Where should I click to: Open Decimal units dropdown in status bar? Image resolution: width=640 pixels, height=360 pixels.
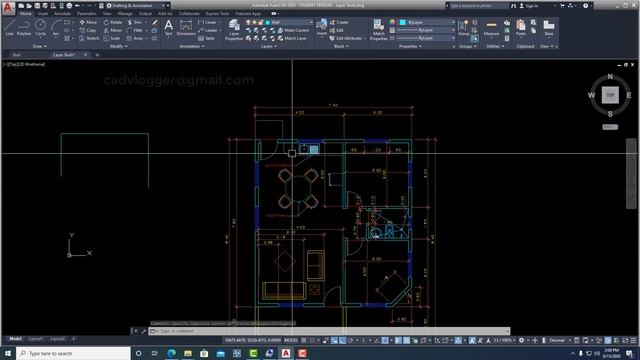coord(559,340)
